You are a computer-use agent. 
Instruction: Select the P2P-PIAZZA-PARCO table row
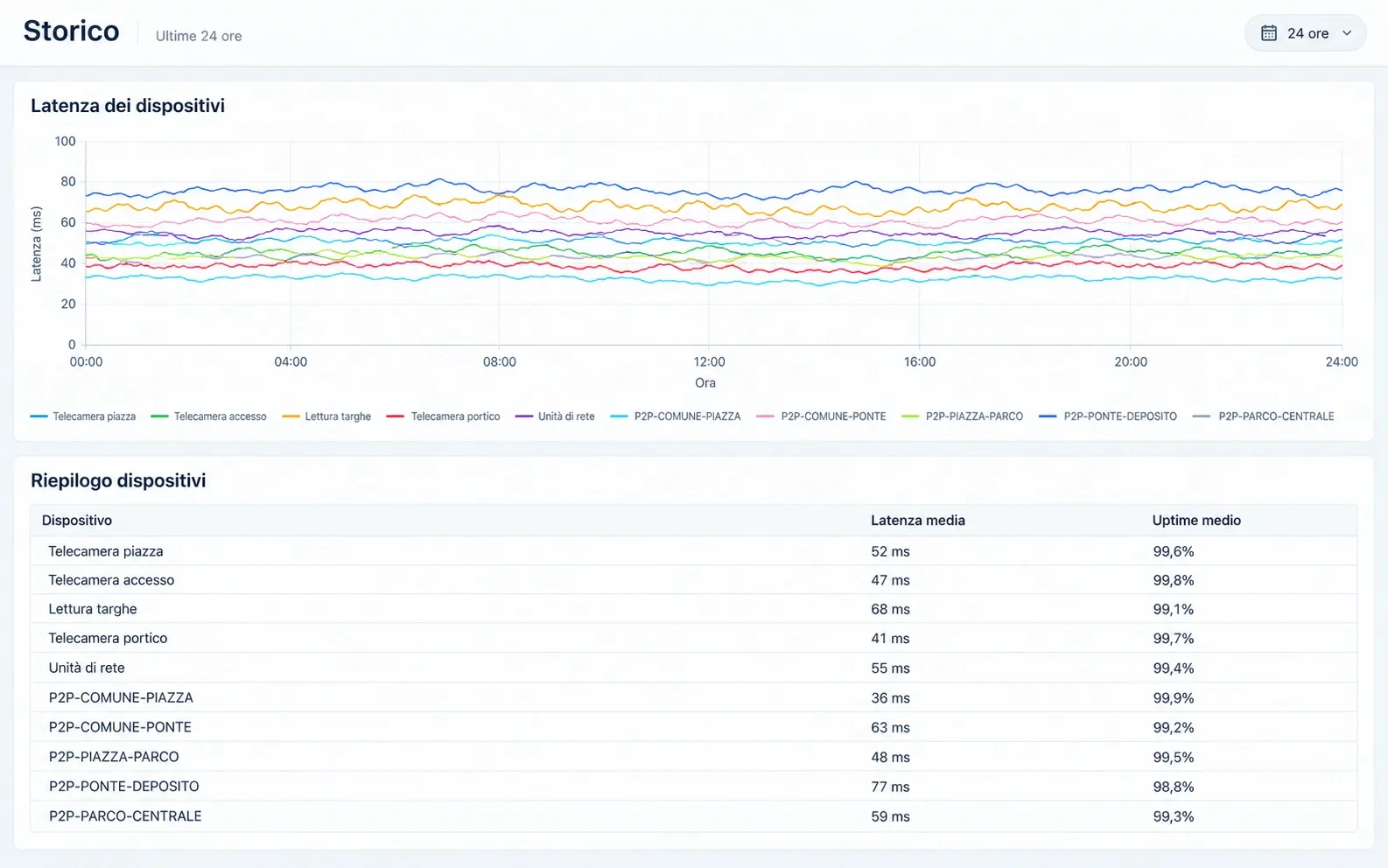pyautogui.click(x=694, y=758)
